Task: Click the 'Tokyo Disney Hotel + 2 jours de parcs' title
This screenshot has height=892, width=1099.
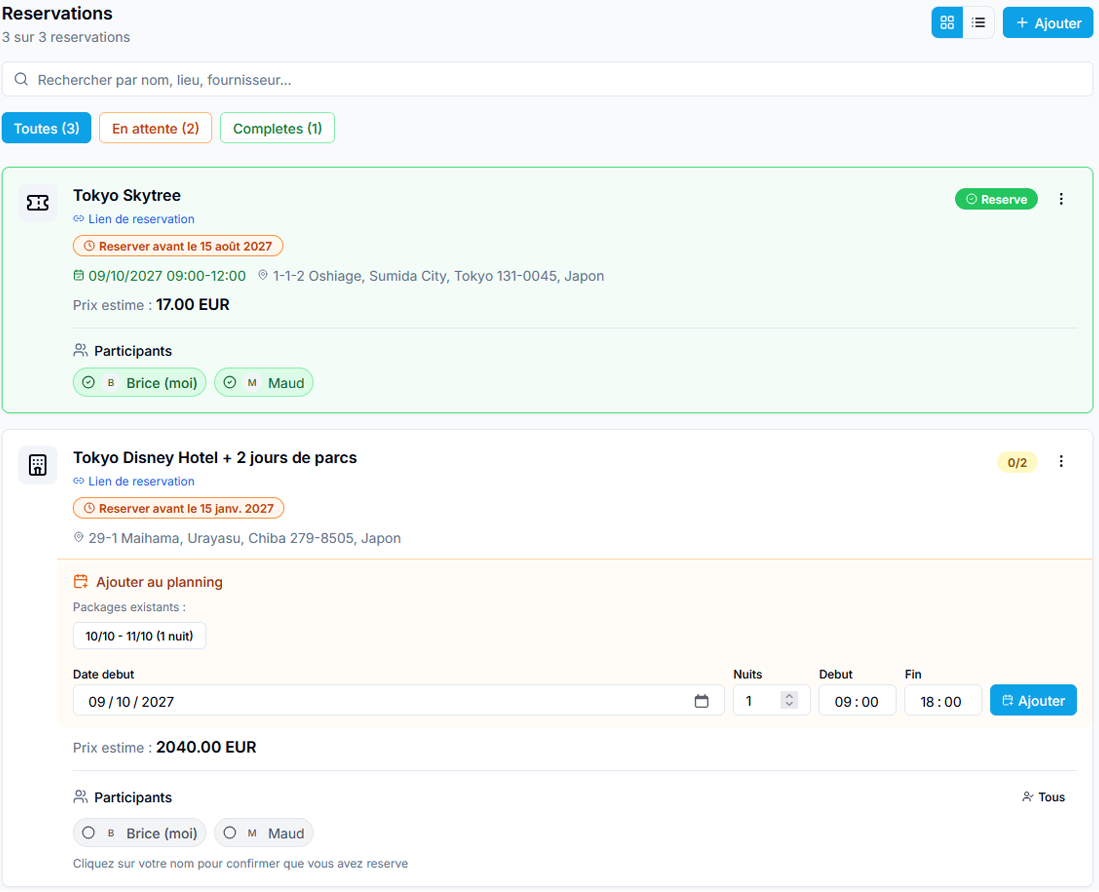Action: [x=215, y=458]
